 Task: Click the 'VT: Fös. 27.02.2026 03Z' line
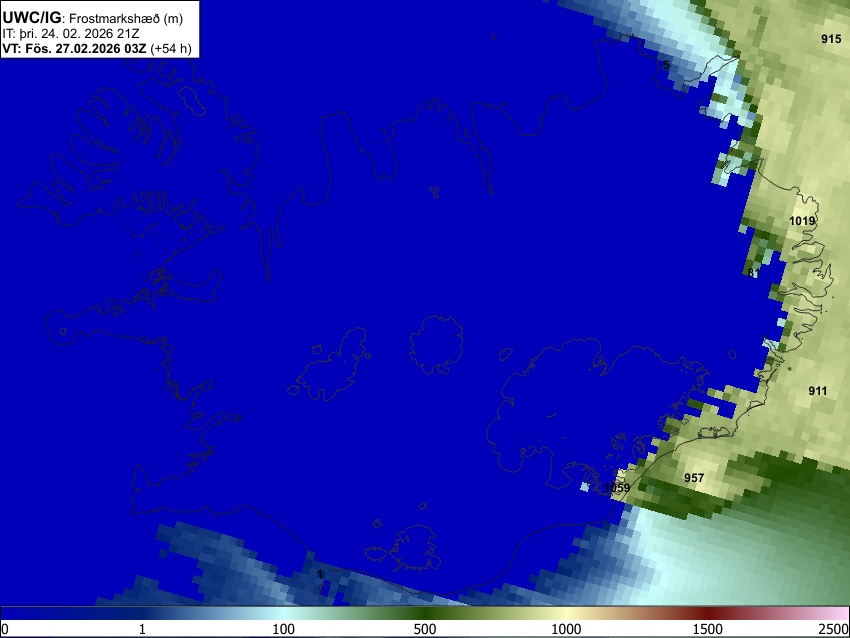97,48
